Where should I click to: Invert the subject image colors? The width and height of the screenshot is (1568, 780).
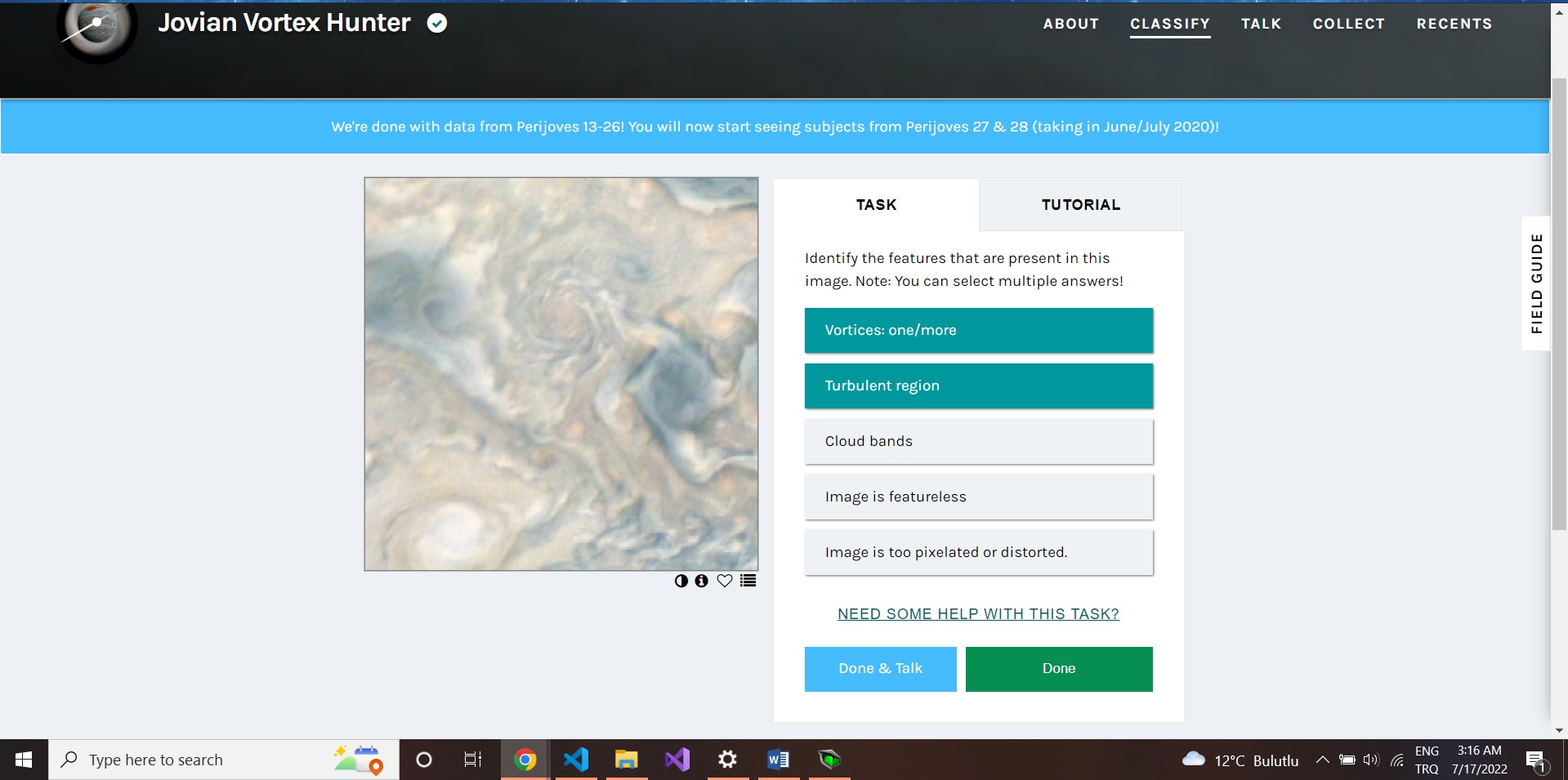(681, 581)
